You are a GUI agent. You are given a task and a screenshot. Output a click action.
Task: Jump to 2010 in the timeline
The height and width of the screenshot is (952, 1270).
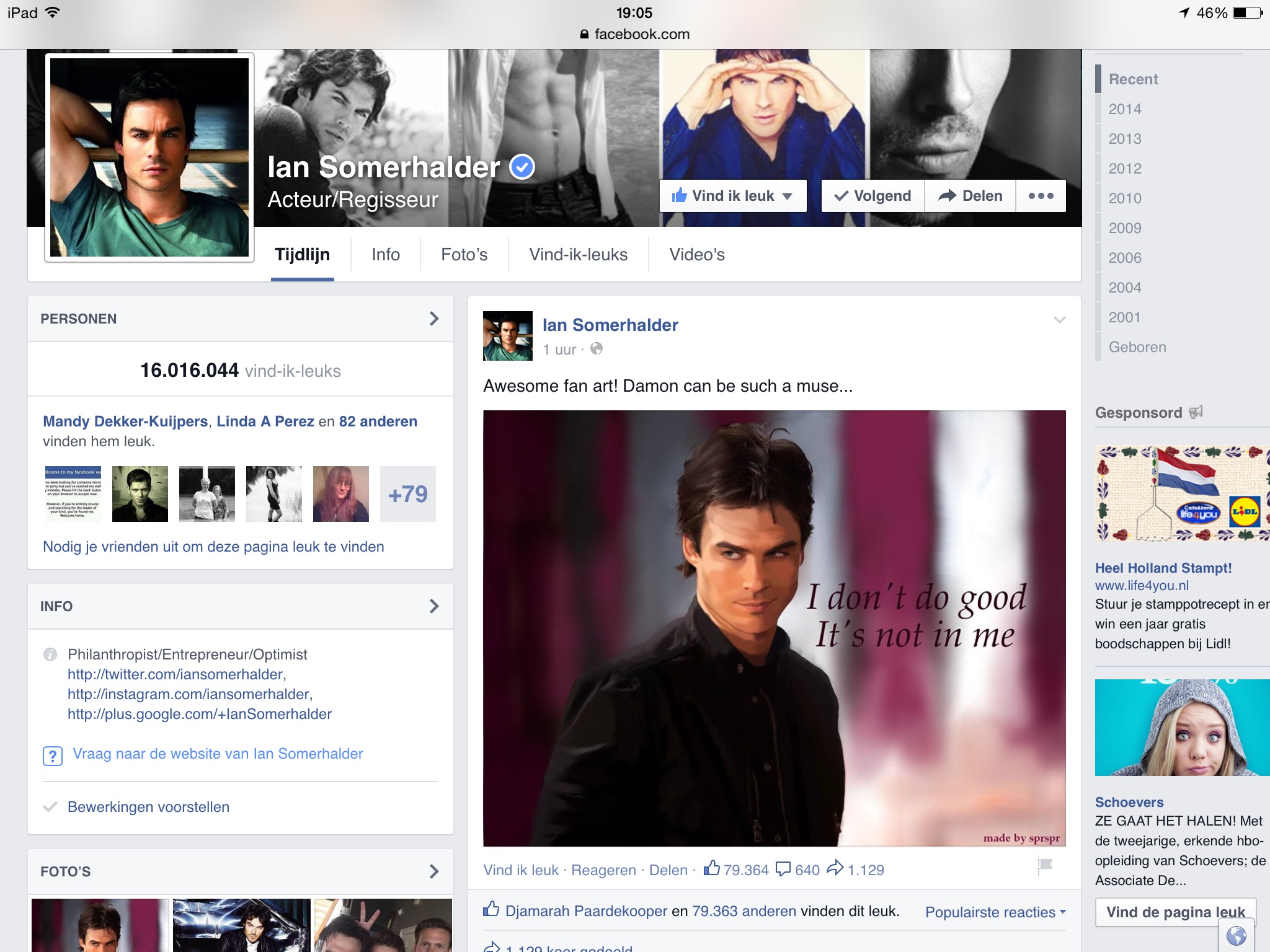(1125, 198)
